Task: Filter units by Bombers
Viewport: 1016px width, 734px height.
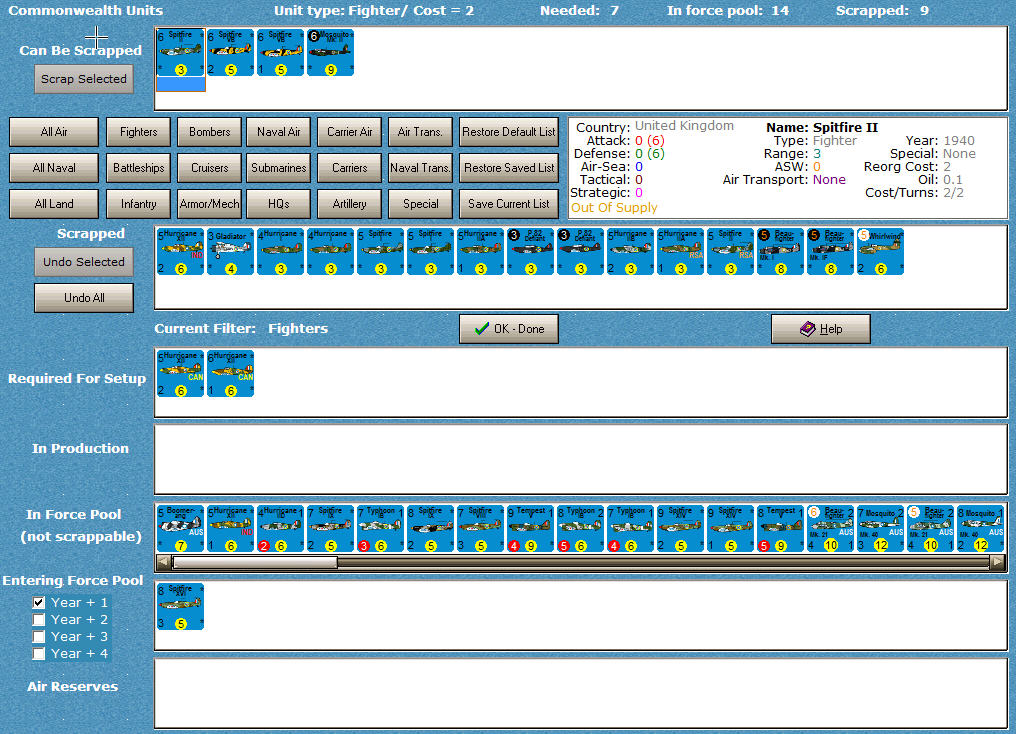Action: [208, 131]
